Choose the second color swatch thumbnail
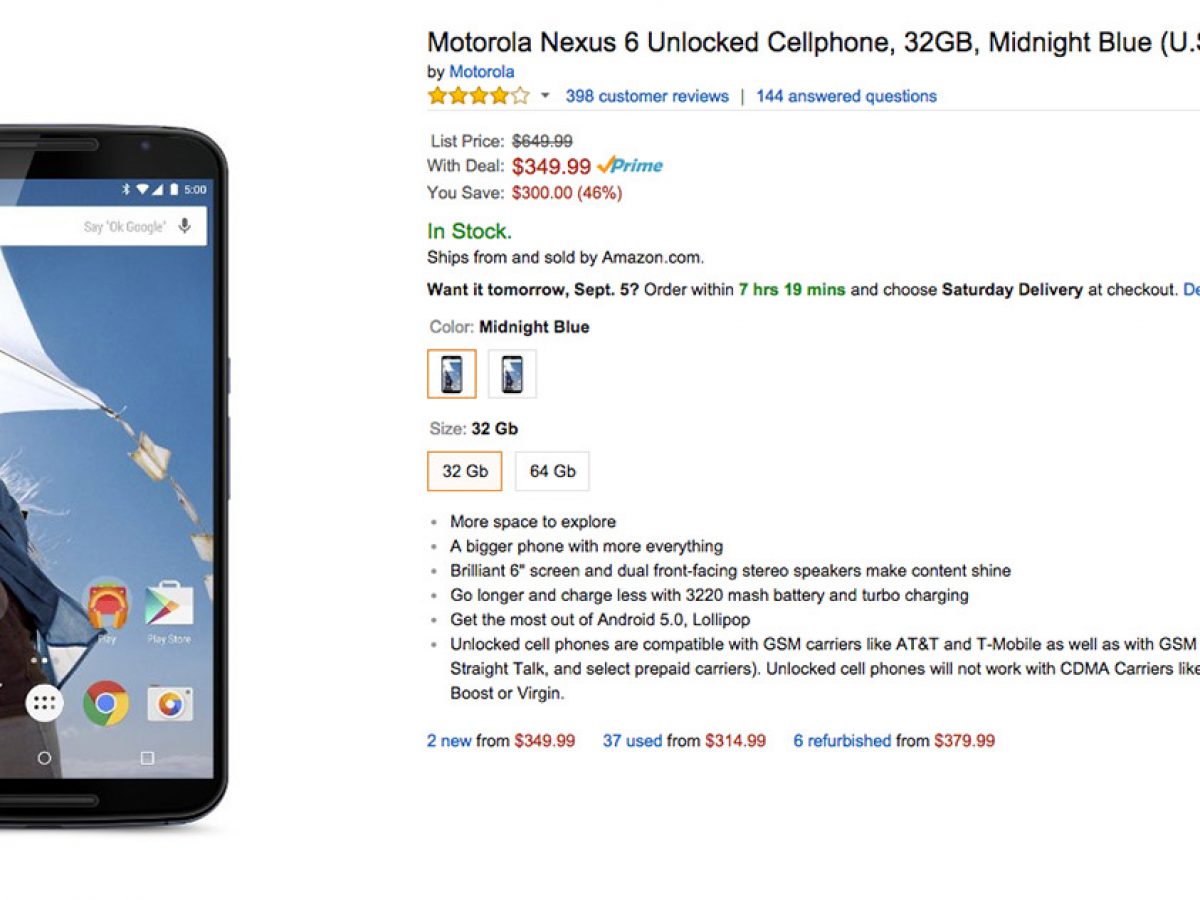Image resolution: width=1200 pixels, height=900 pixels. click(x=512, y=374)
